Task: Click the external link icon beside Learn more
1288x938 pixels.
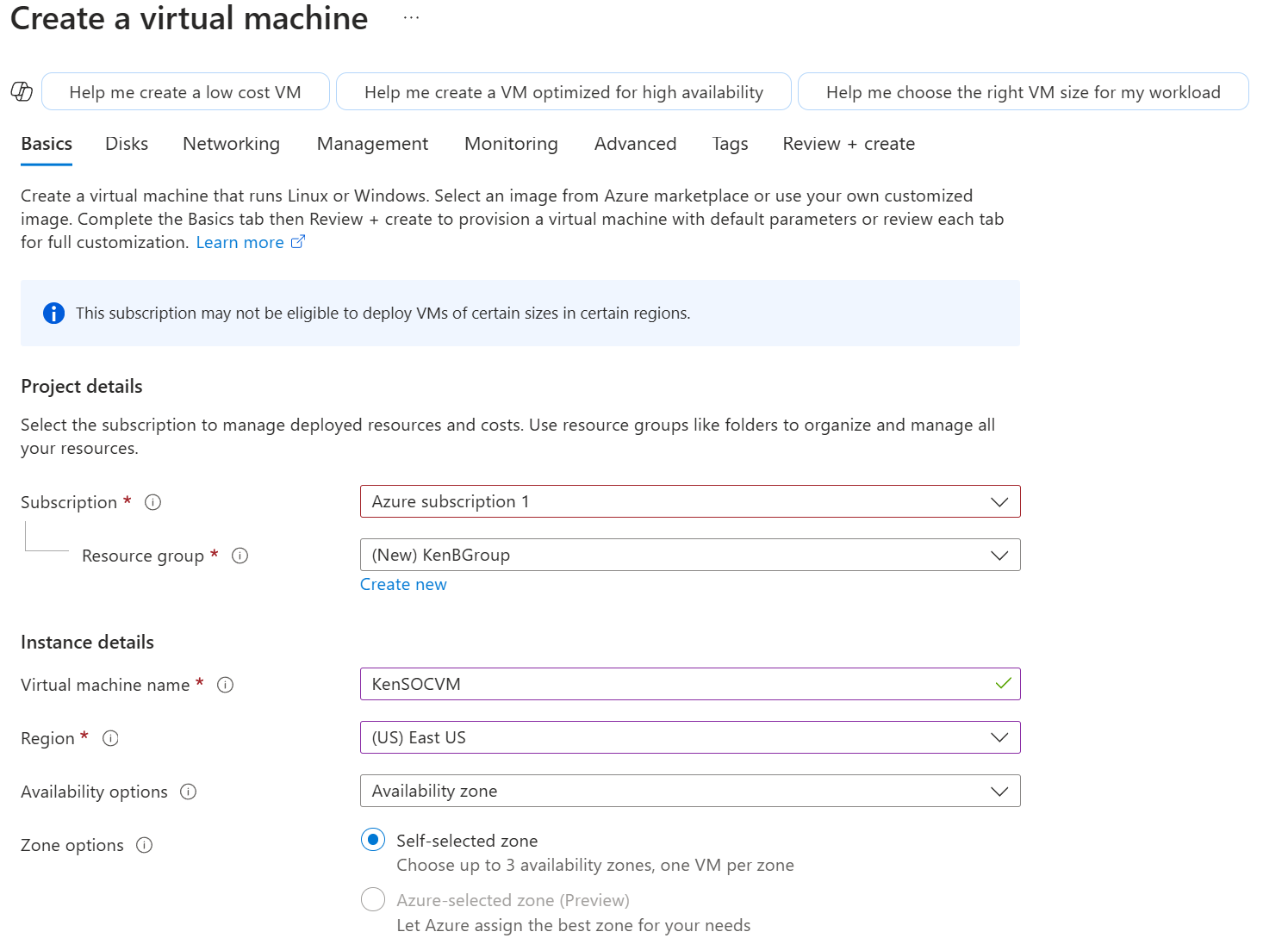Action: 297,242
